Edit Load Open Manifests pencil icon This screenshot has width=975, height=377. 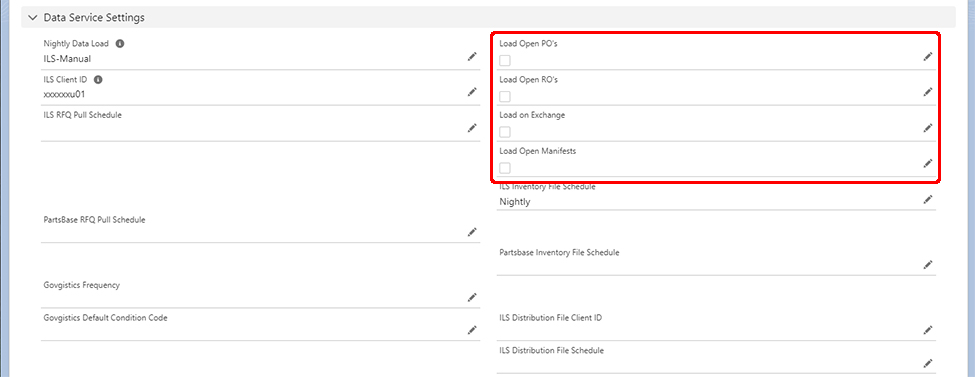[x=928, y=164]
